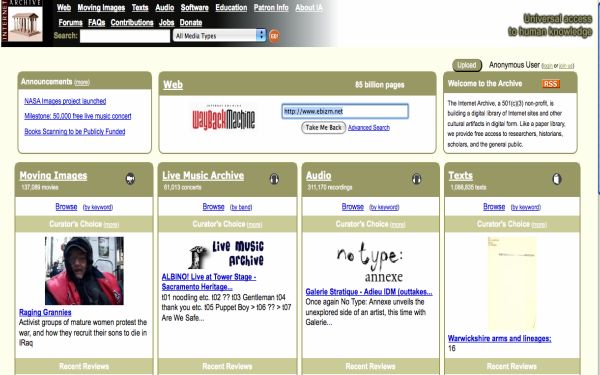This screenshot has width=600, height=375.
Task: Click more next to Moving Images Curator's Choice
Action: 111,225
